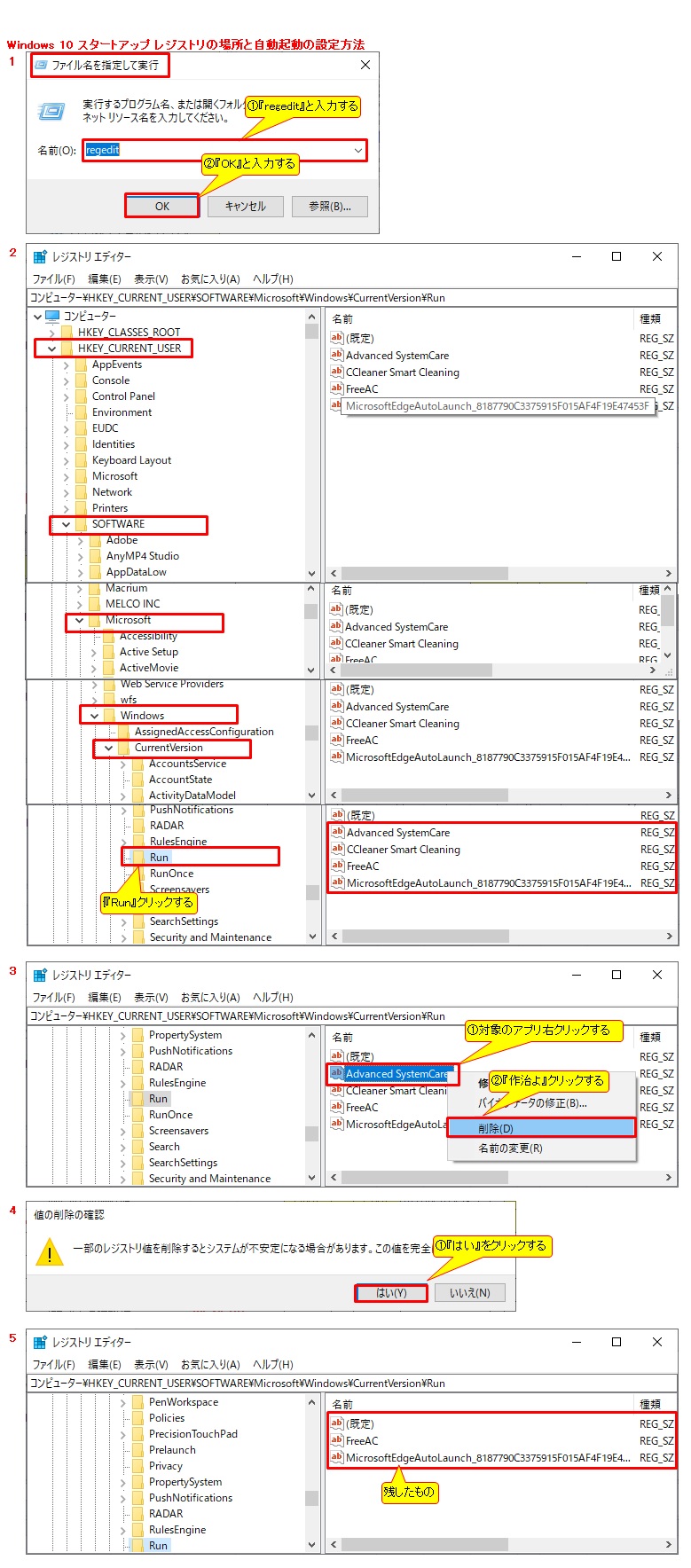This screenshot has height=1568, width=691.
Task: Choose 削除(D) in the context menu
Action: (541, 1128)
